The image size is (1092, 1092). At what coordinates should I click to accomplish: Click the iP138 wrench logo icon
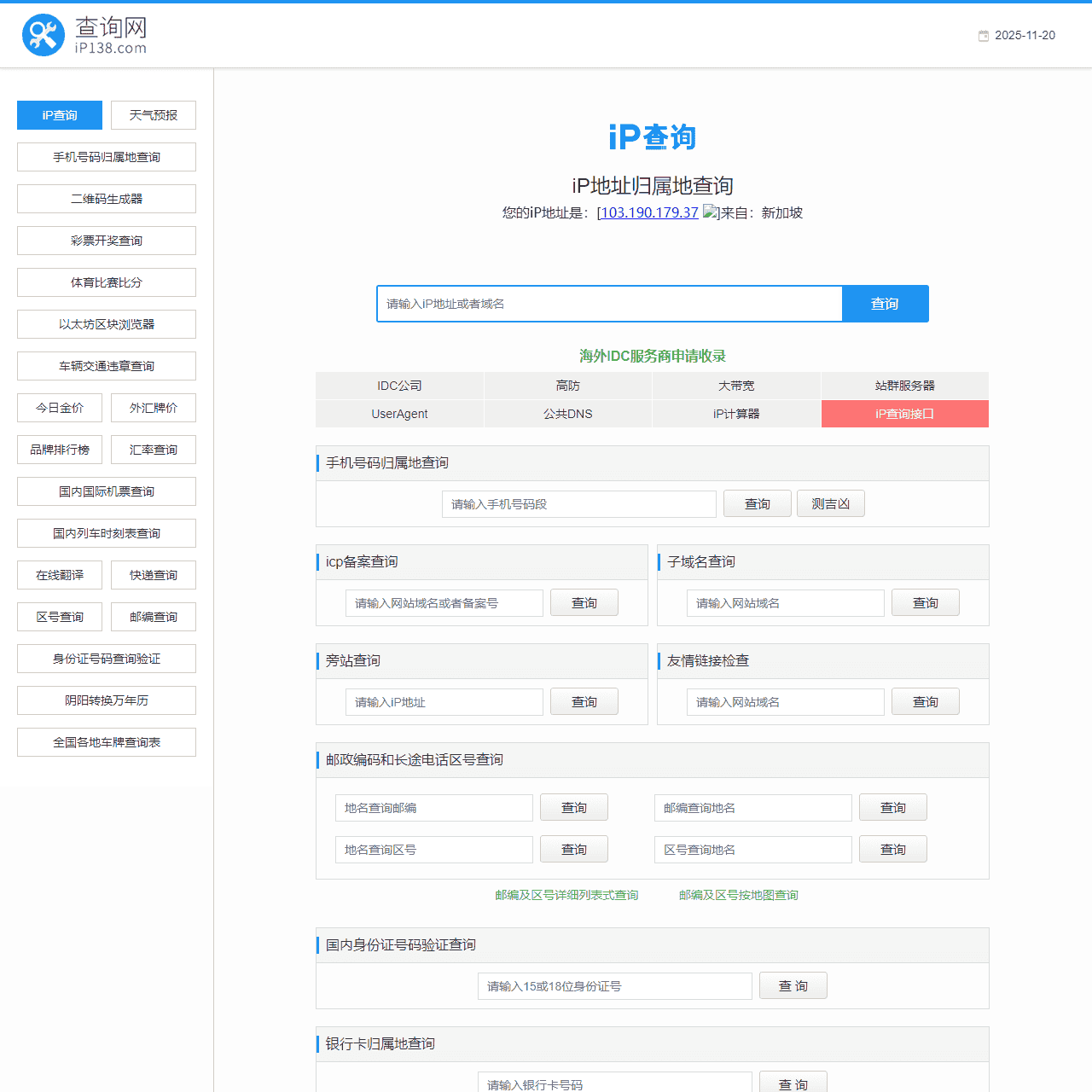[43, 35]
